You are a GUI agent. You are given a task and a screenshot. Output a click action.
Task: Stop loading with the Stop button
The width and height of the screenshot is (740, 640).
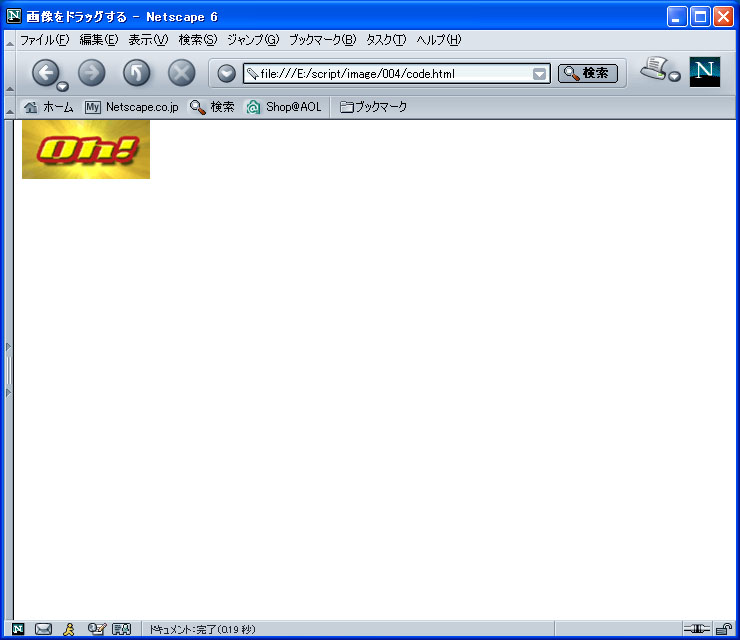(x=182, y=73)
